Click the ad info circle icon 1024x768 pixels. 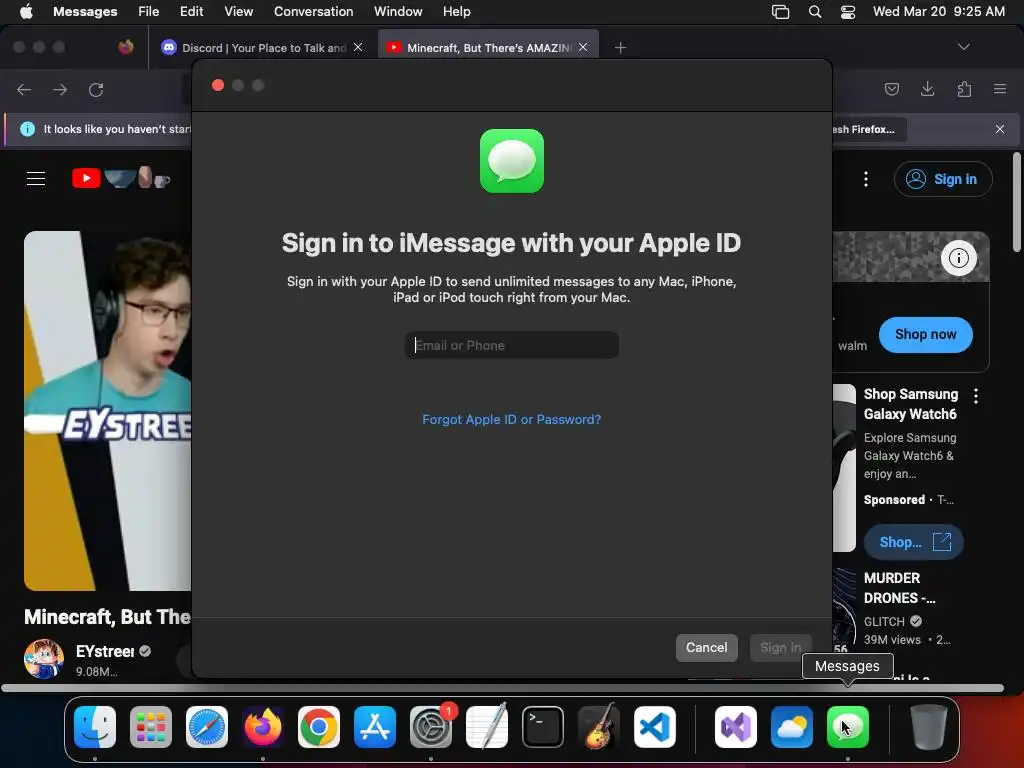click(x=959, y=258)
